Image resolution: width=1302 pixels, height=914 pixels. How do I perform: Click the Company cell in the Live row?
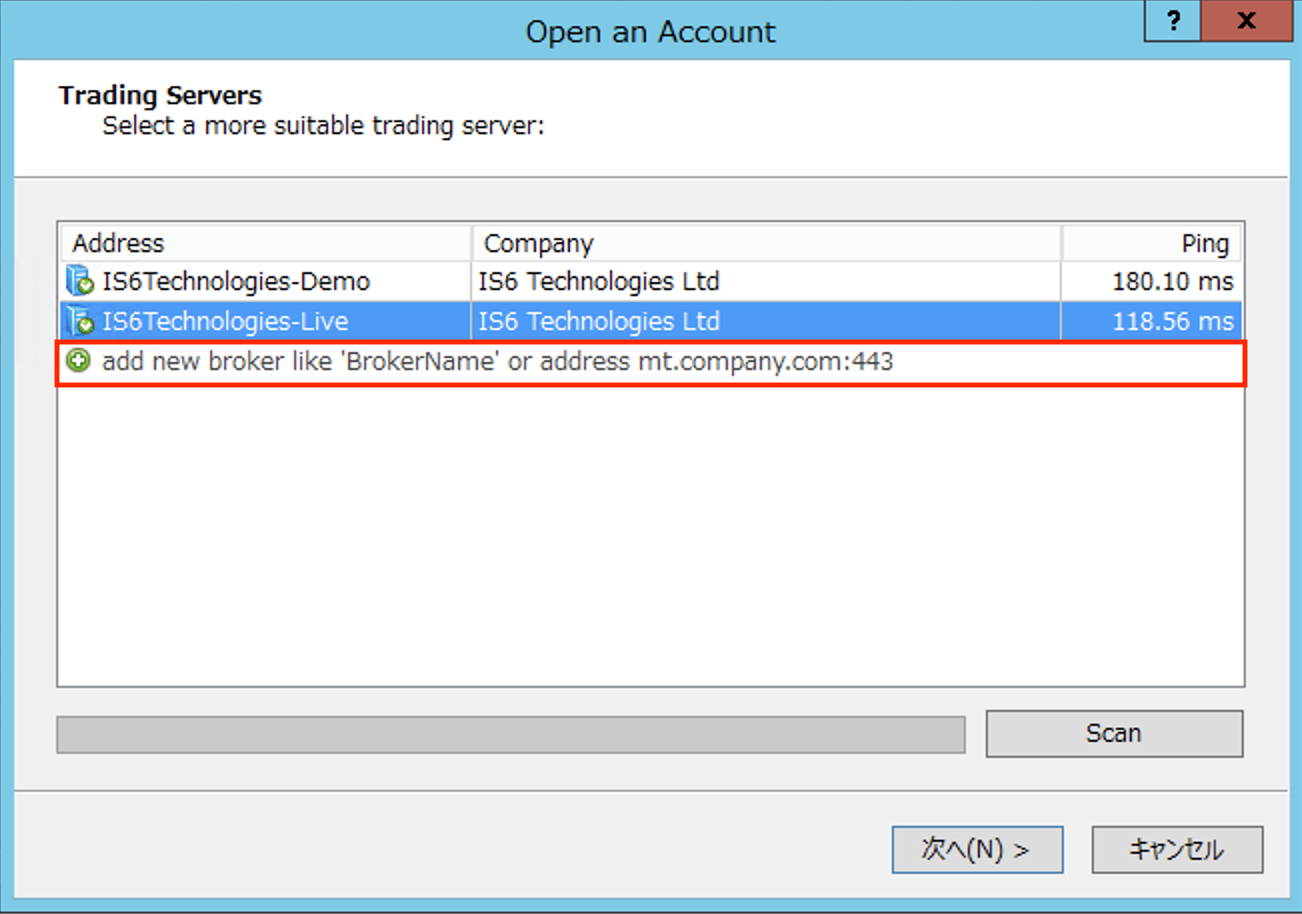[x=599, y=322]
